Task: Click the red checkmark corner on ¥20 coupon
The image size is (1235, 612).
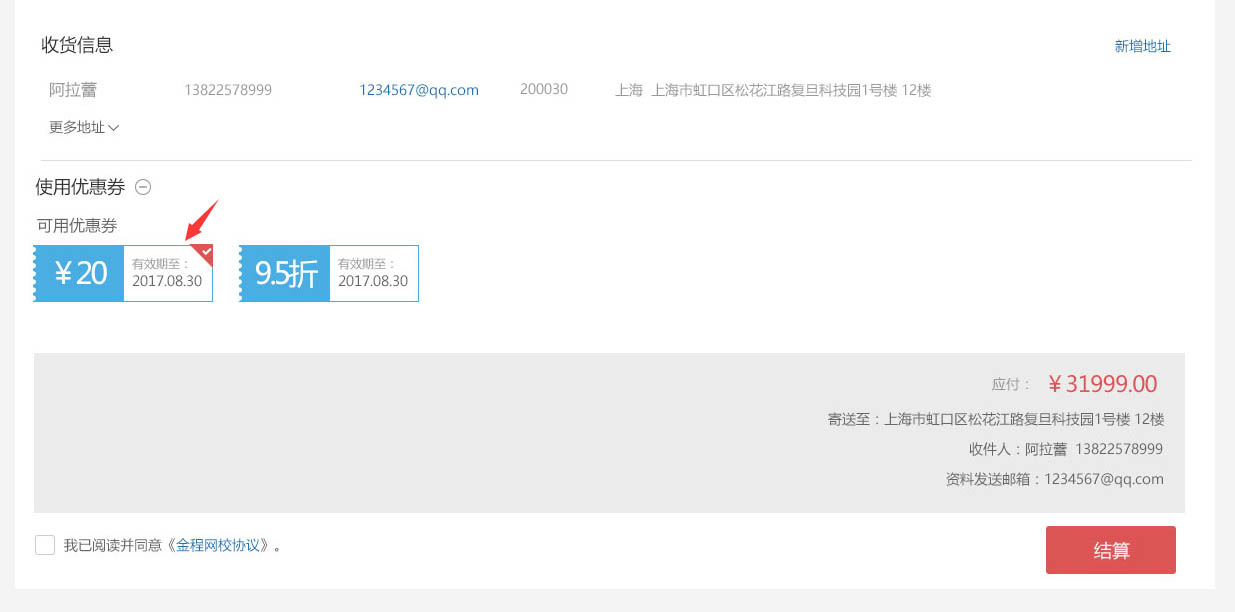Action: (204, 254)
